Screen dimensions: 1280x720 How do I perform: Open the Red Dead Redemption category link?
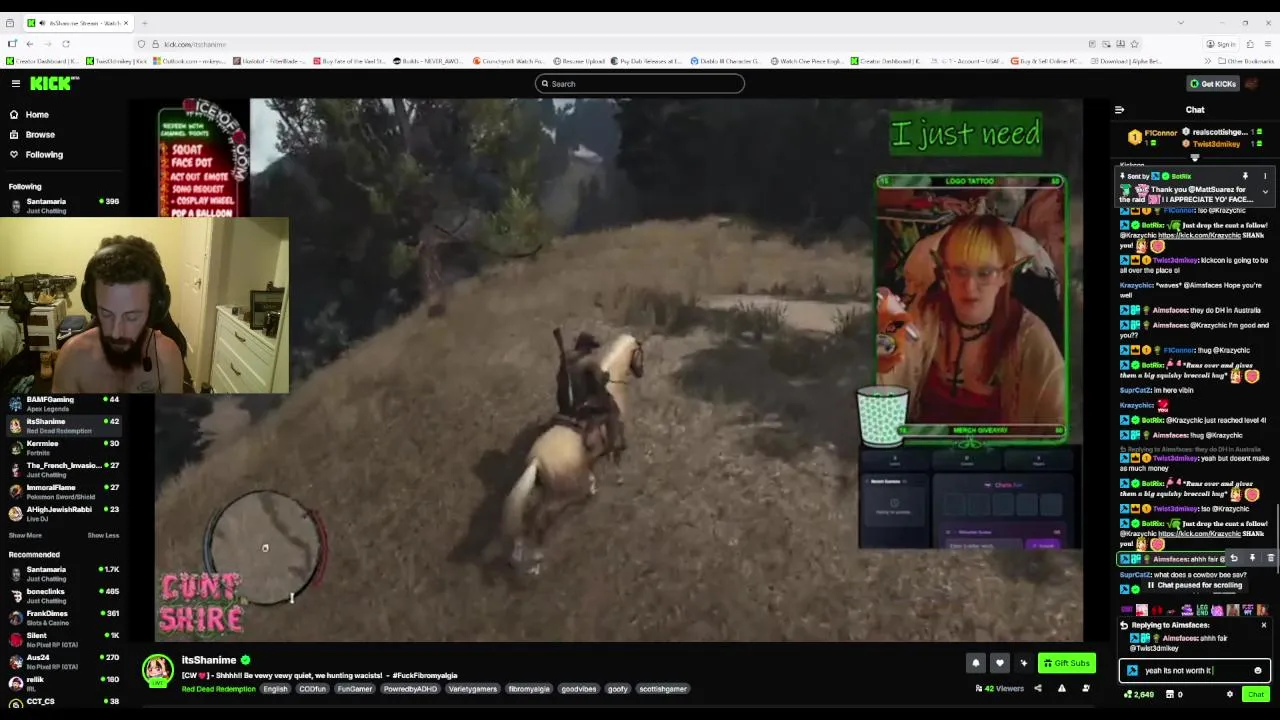(219, 689)
